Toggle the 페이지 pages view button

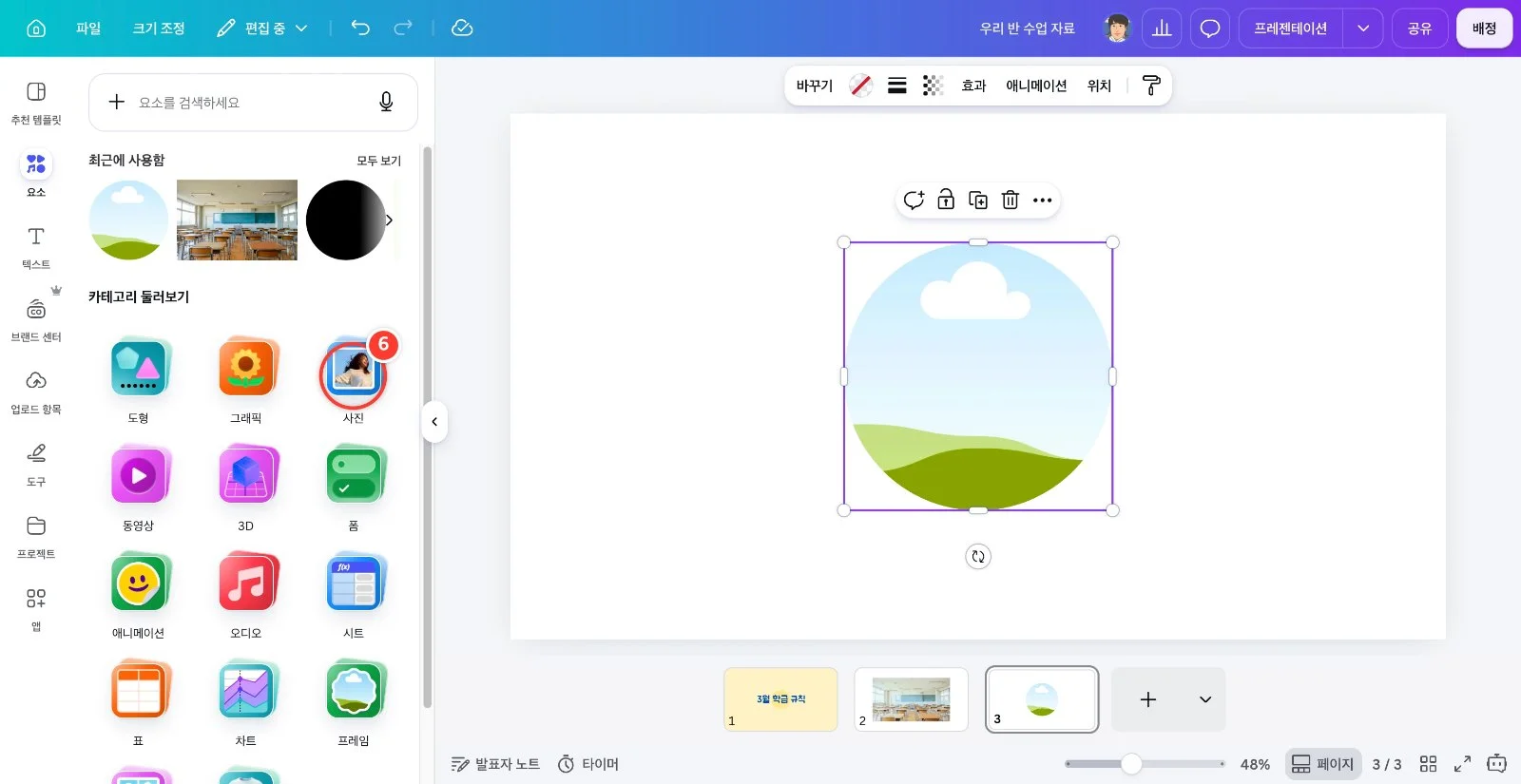pos(1322,764)
